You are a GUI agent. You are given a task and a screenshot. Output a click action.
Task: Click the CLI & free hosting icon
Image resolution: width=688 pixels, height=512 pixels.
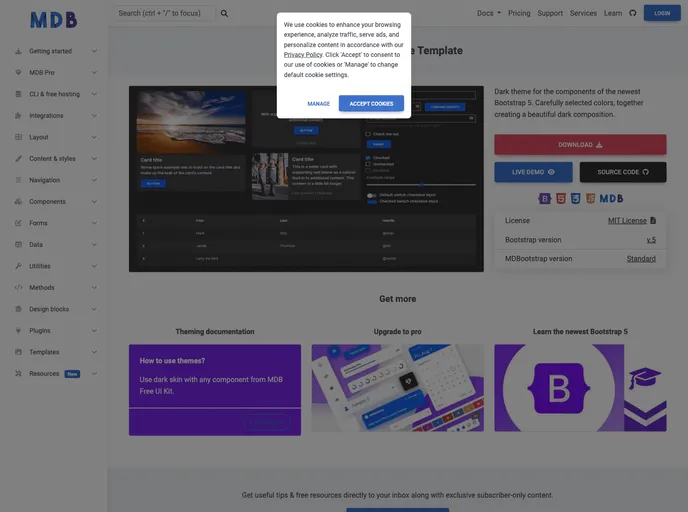(x=18, y=94)
